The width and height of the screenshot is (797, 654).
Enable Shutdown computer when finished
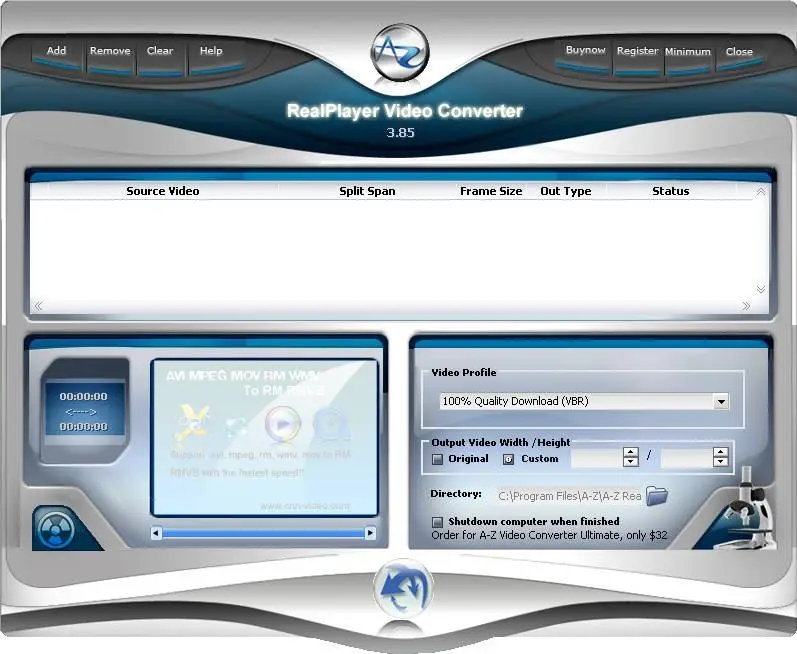pos(437,522)
